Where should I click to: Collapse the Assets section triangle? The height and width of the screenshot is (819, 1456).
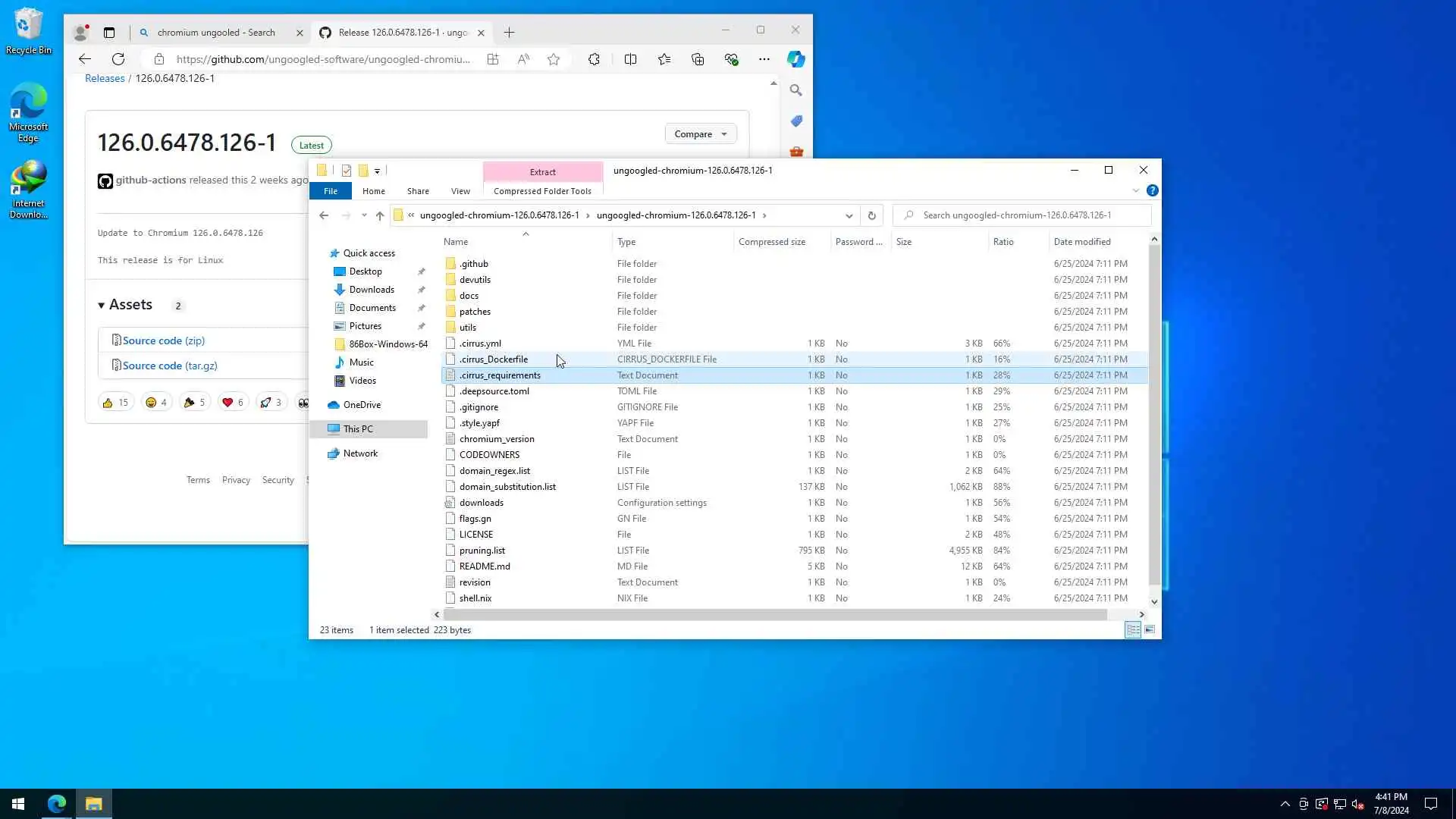pos(101,306)
